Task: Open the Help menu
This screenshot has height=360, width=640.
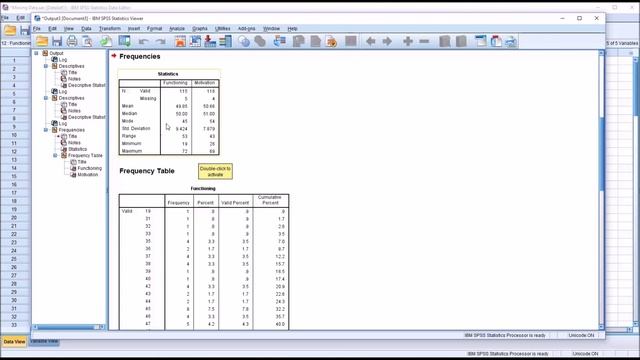Action: pos(292,29)
